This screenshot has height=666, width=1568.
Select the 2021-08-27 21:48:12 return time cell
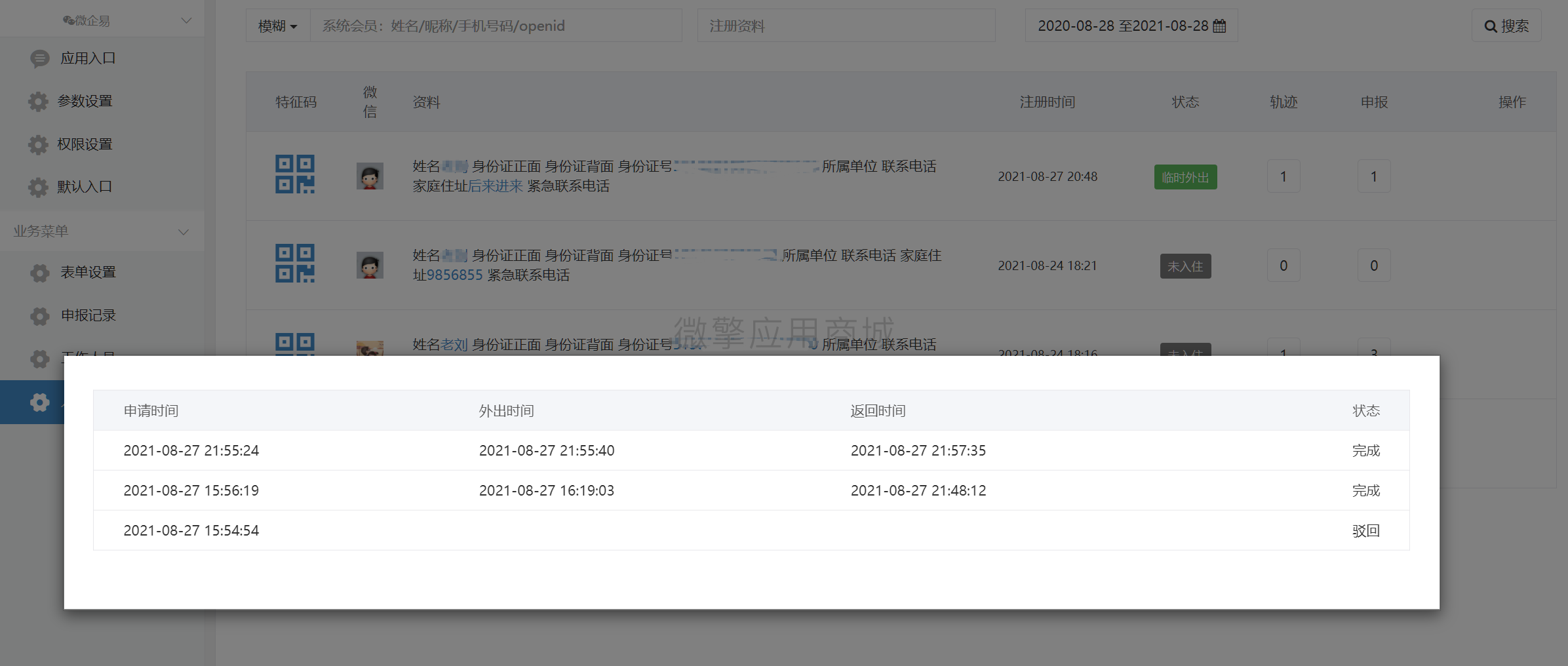click(x=918, y=491)
